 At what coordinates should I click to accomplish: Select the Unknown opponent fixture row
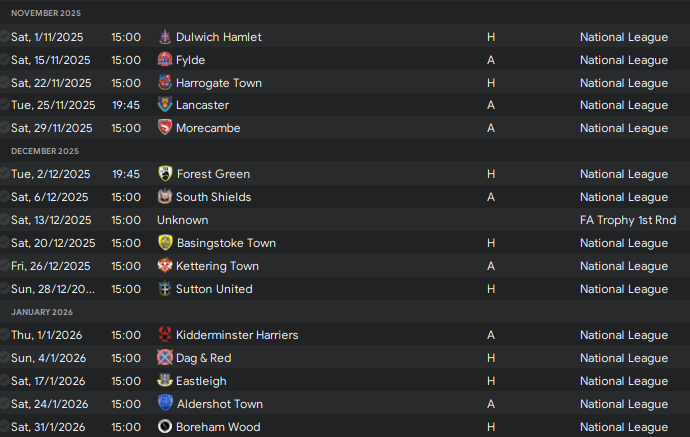tap(345, 220)
